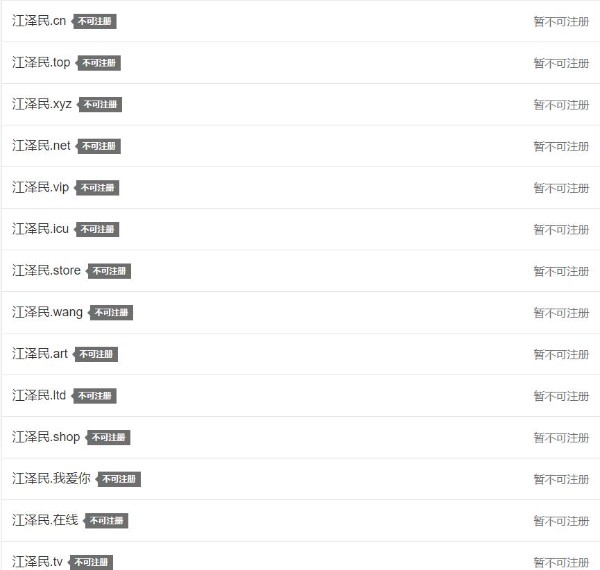Click the 不可注册 badge by the .tv domain
Viewport: 600px width, 570px height.
pyautogui.click(x=91, y=563)
